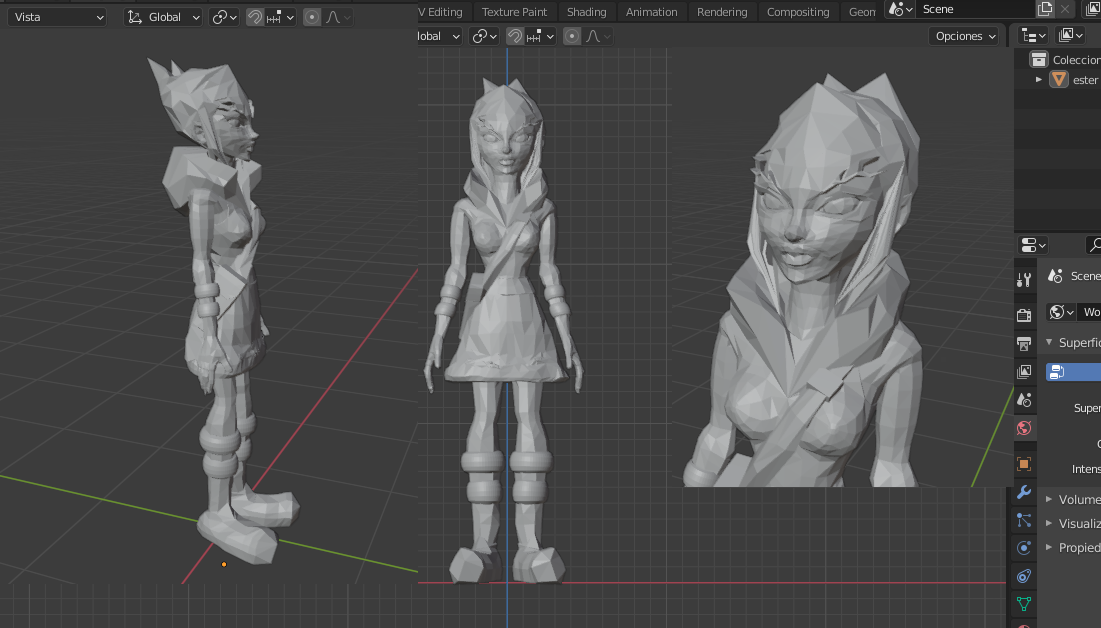The image size is (1101, 628).
Task: Open the Modifier properties tab
Action: [x=1023, y=493]
